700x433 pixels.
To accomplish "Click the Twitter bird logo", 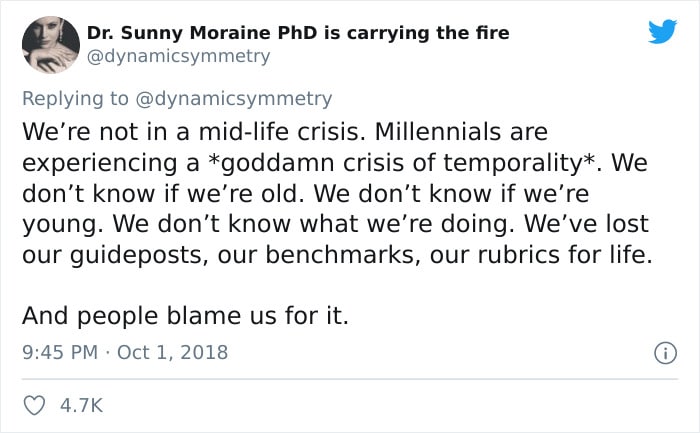I will (661, 32).
